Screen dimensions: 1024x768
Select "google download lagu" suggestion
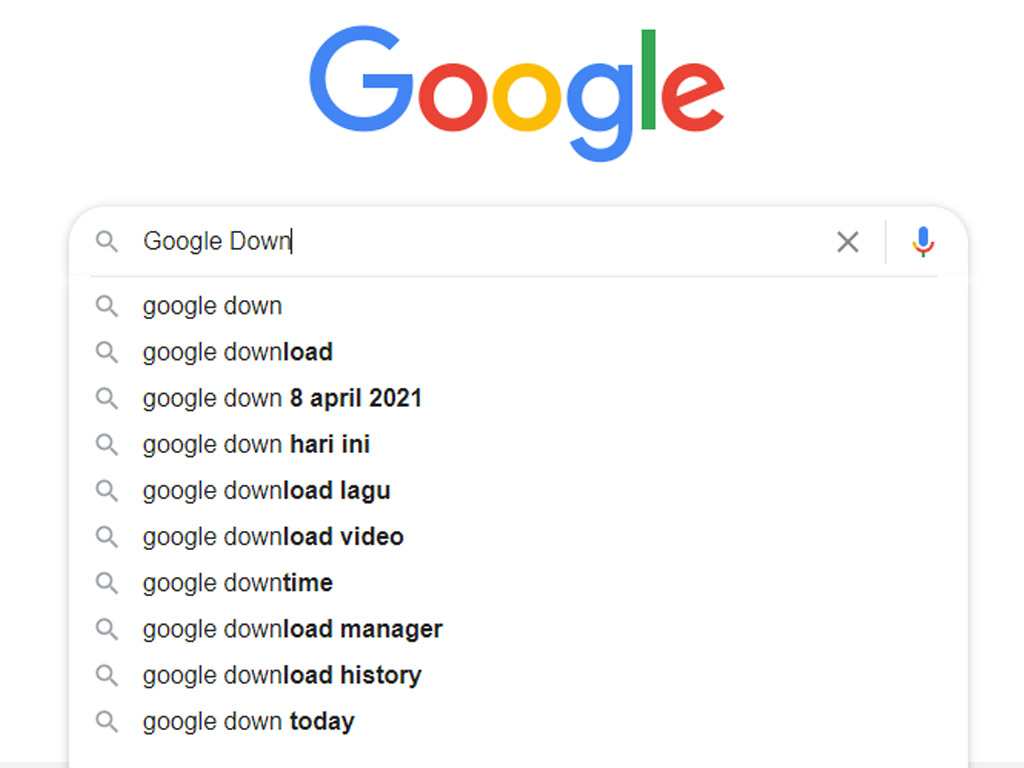pos(266,491)
